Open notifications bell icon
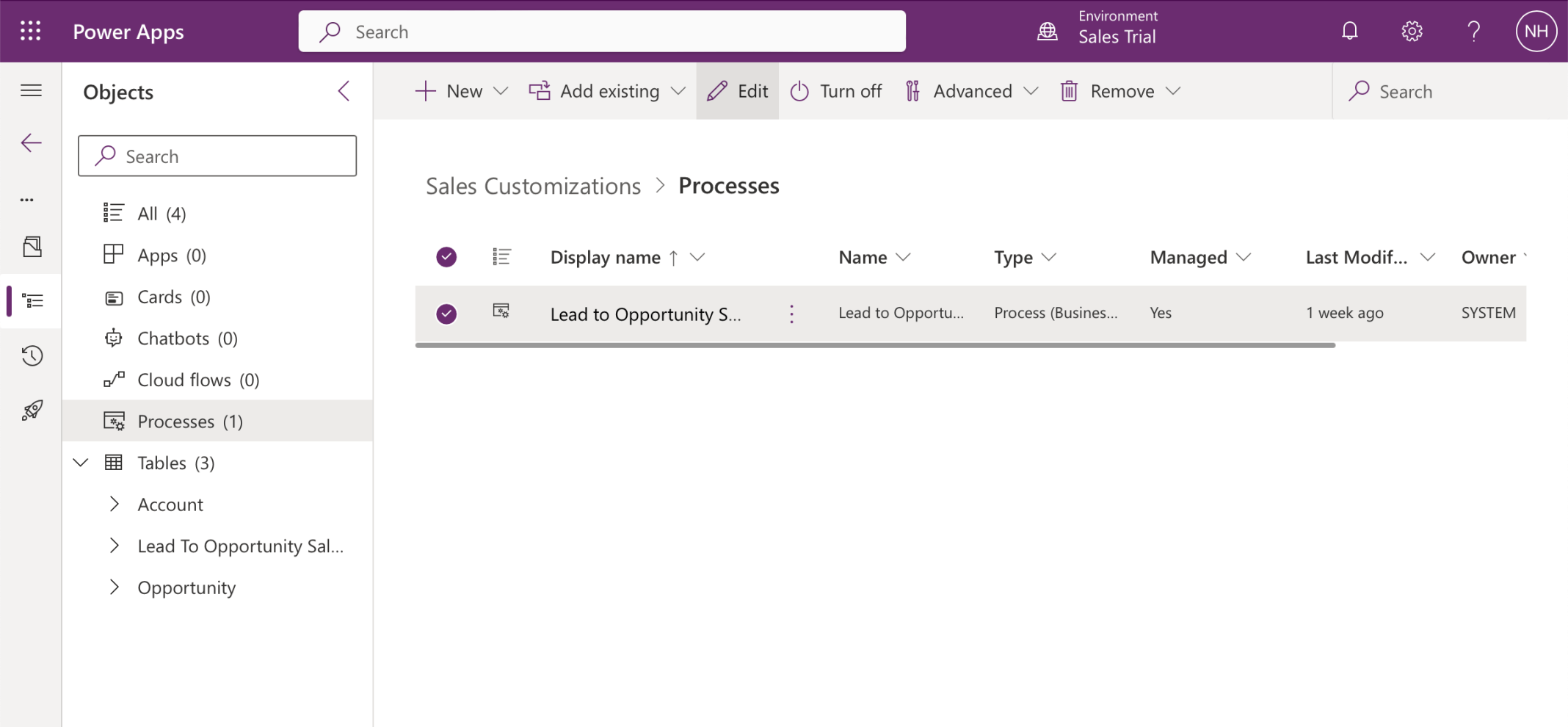This screenshot has width=1568, height=727. [x=1349, y=31]
